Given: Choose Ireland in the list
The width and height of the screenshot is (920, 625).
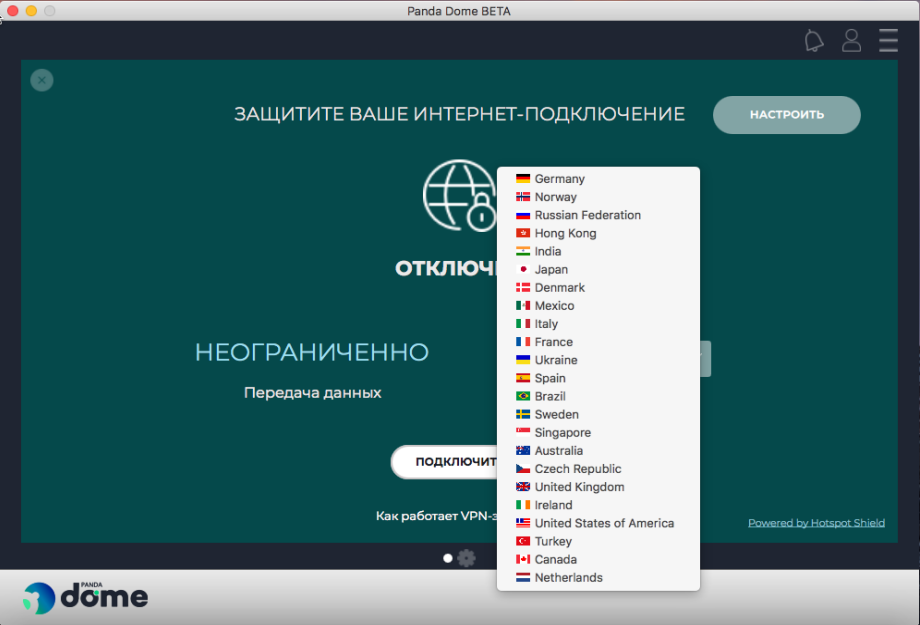Looking at the screenshot, I should tap(598, 505).
